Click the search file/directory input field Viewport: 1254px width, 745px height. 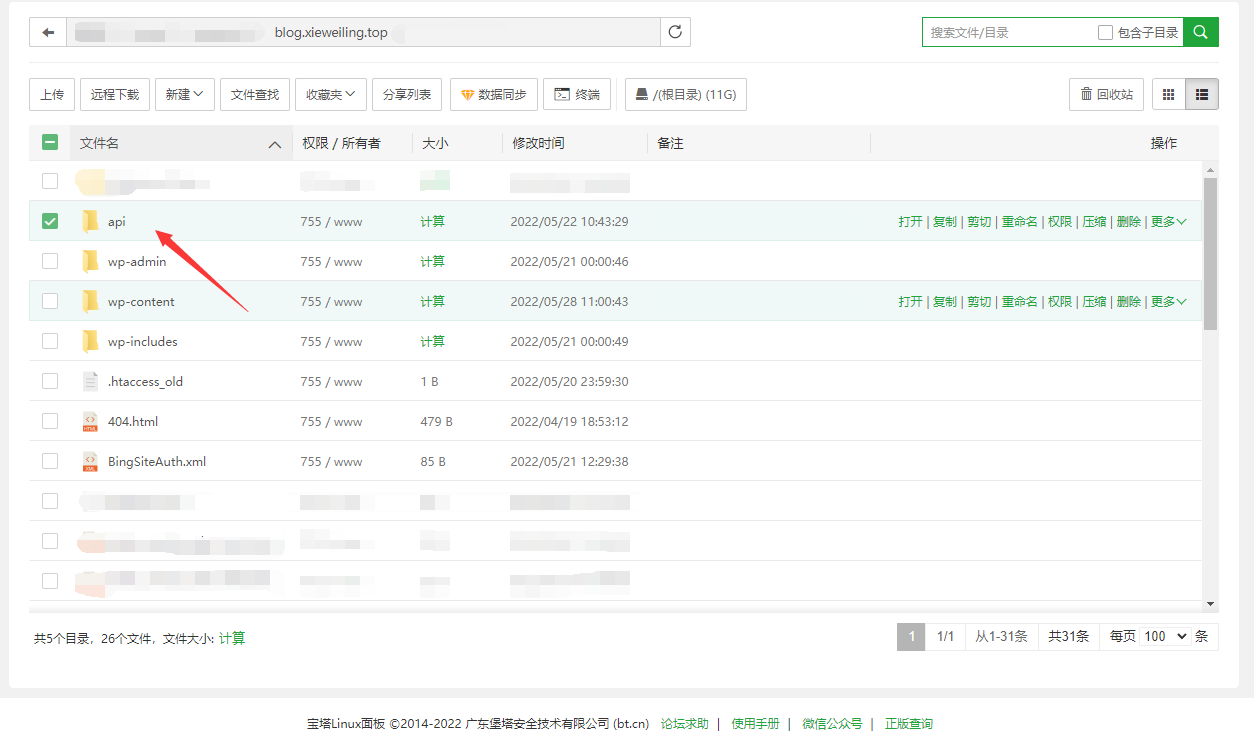click(1008, 32)
